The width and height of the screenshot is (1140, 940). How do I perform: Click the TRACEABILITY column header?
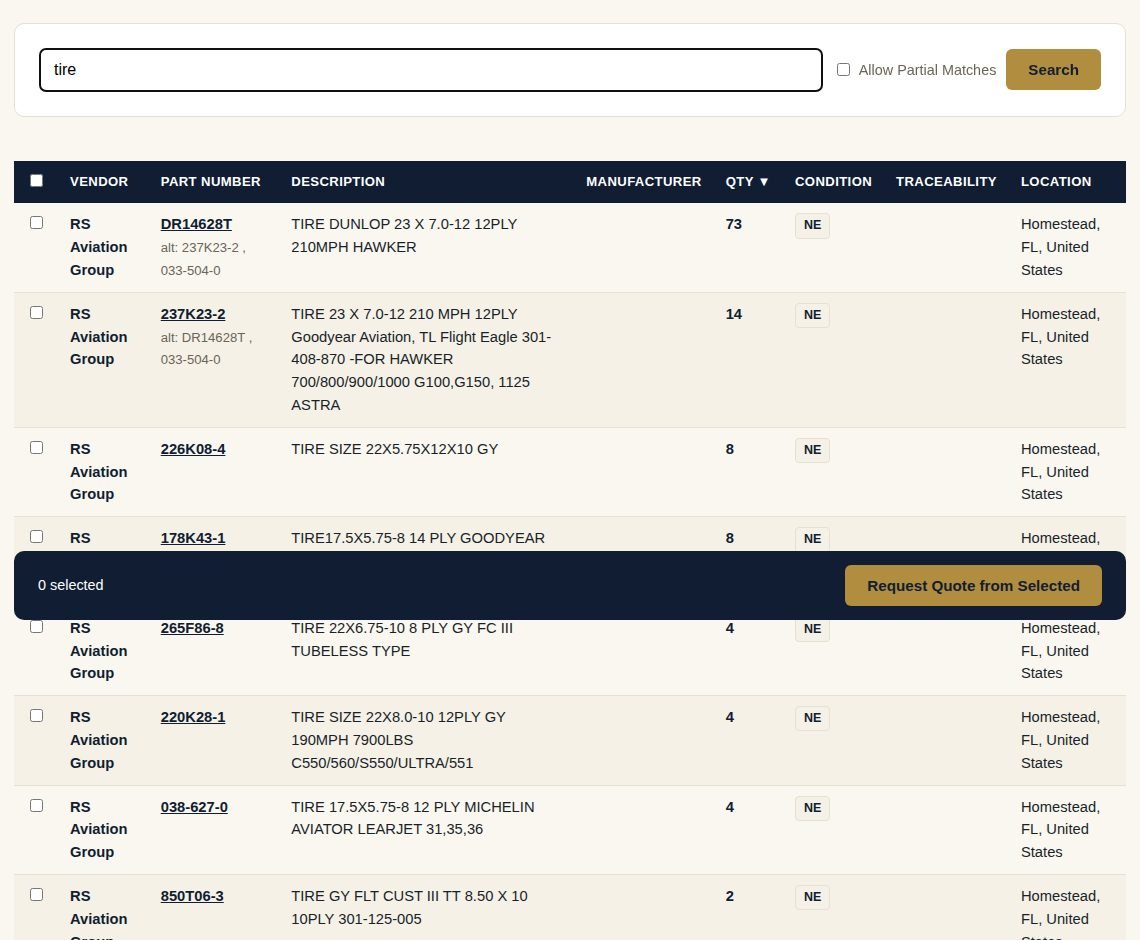pos(946,182)
